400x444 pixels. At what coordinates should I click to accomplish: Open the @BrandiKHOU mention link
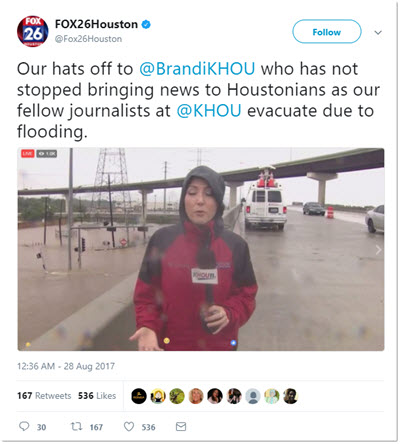tap(197, 69)
